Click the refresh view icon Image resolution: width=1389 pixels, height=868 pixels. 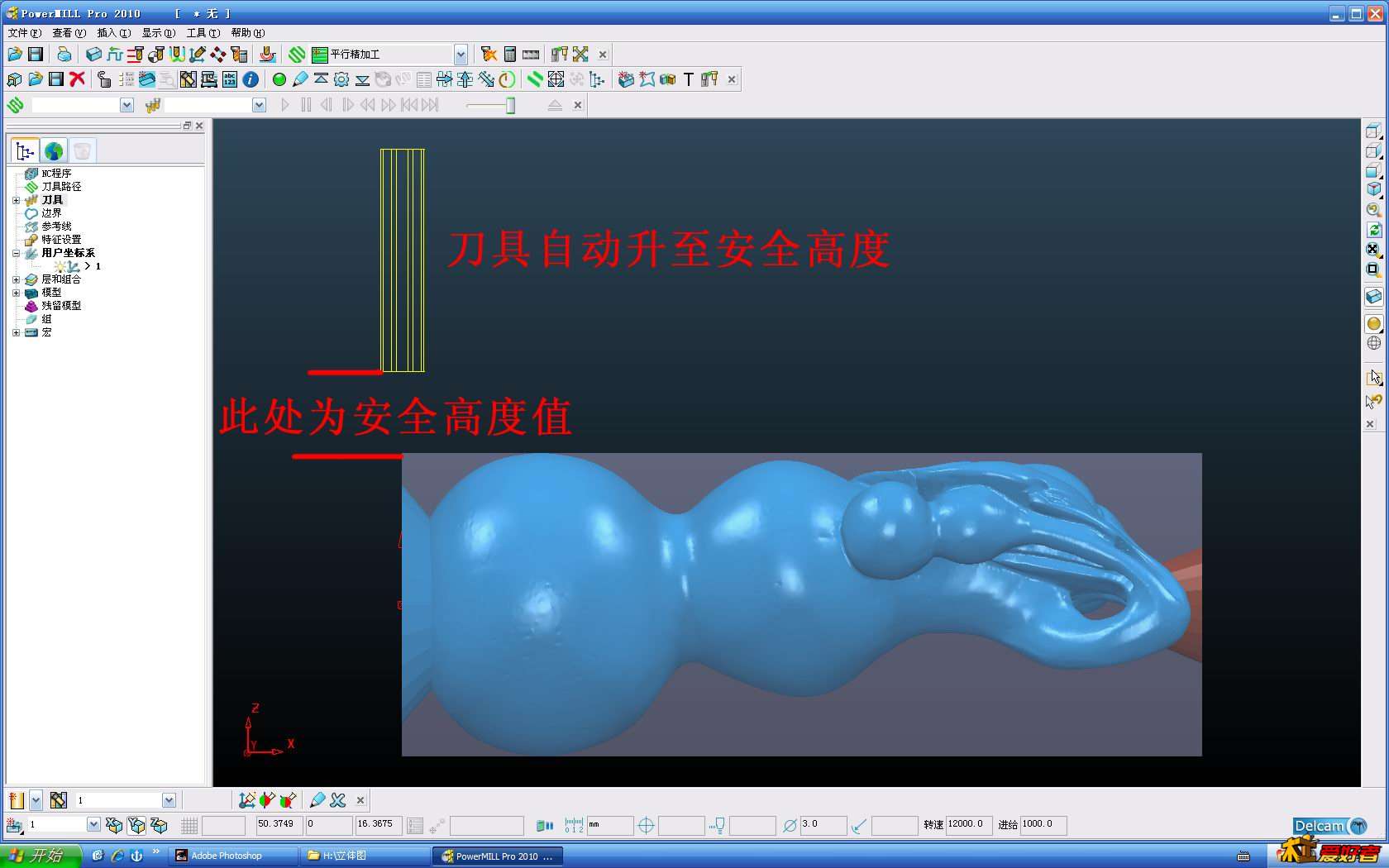pyautogui.click(x=1373, y=230)
